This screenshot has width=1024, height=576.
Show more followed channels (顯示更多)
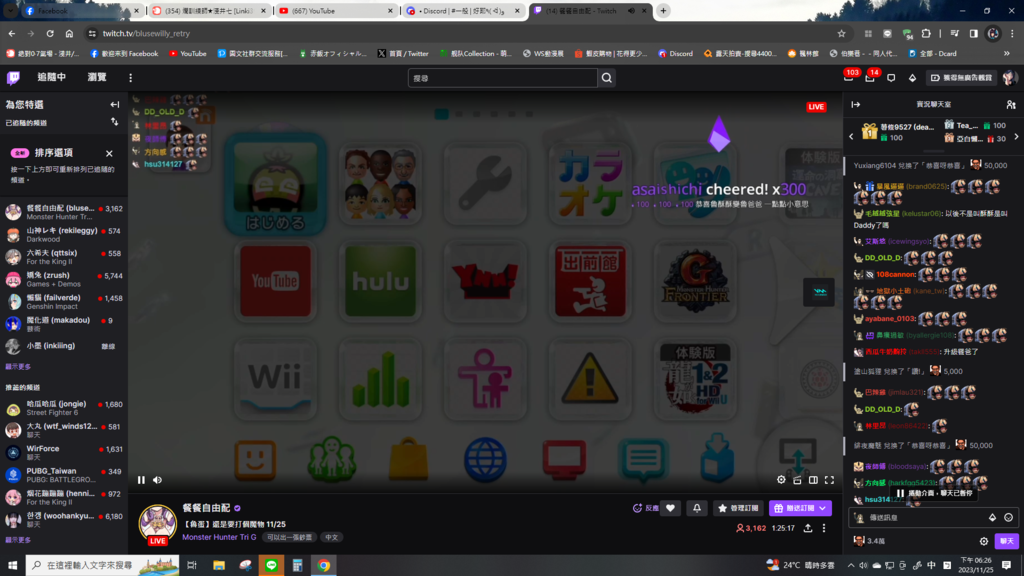tap(18, 367)
